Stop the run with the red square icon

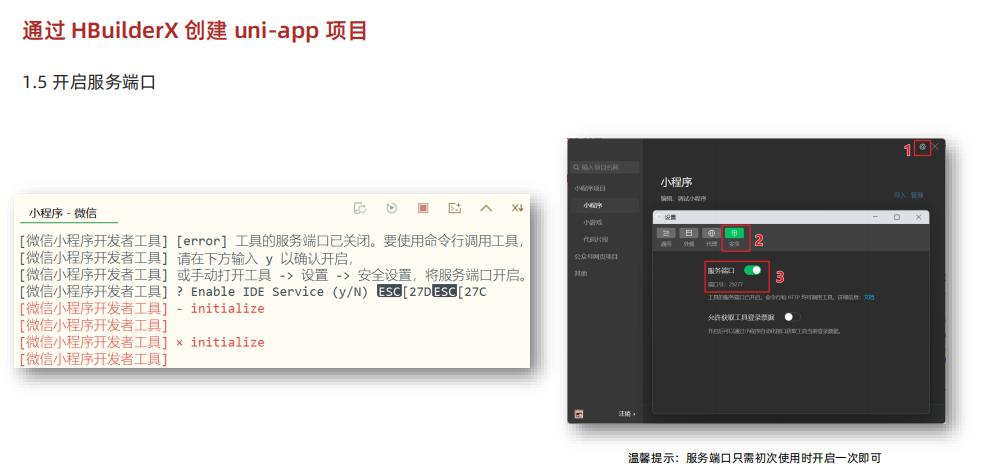pos(423,208)
